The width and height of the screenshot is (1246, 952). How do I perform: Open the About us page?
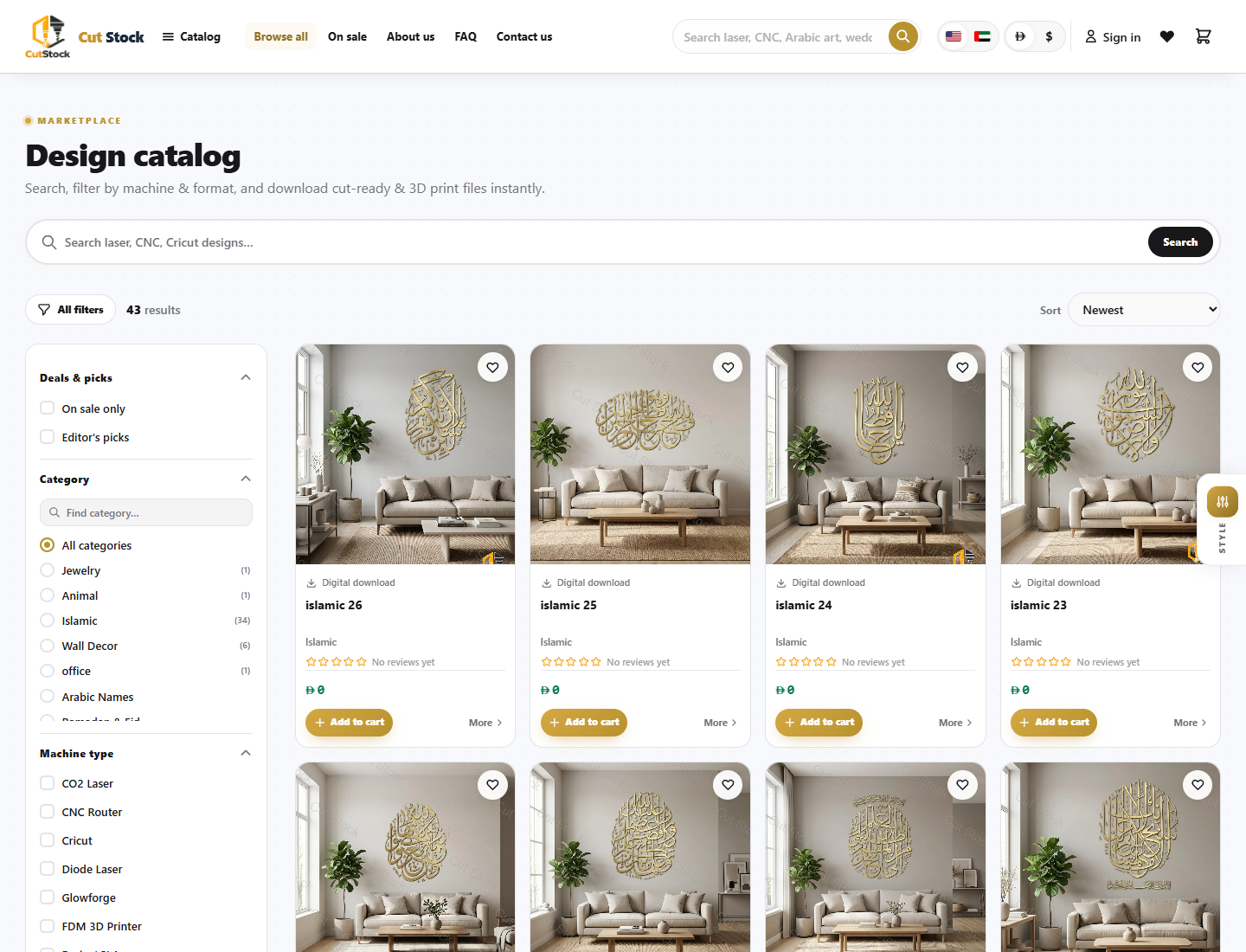click(x=410, y=36)
